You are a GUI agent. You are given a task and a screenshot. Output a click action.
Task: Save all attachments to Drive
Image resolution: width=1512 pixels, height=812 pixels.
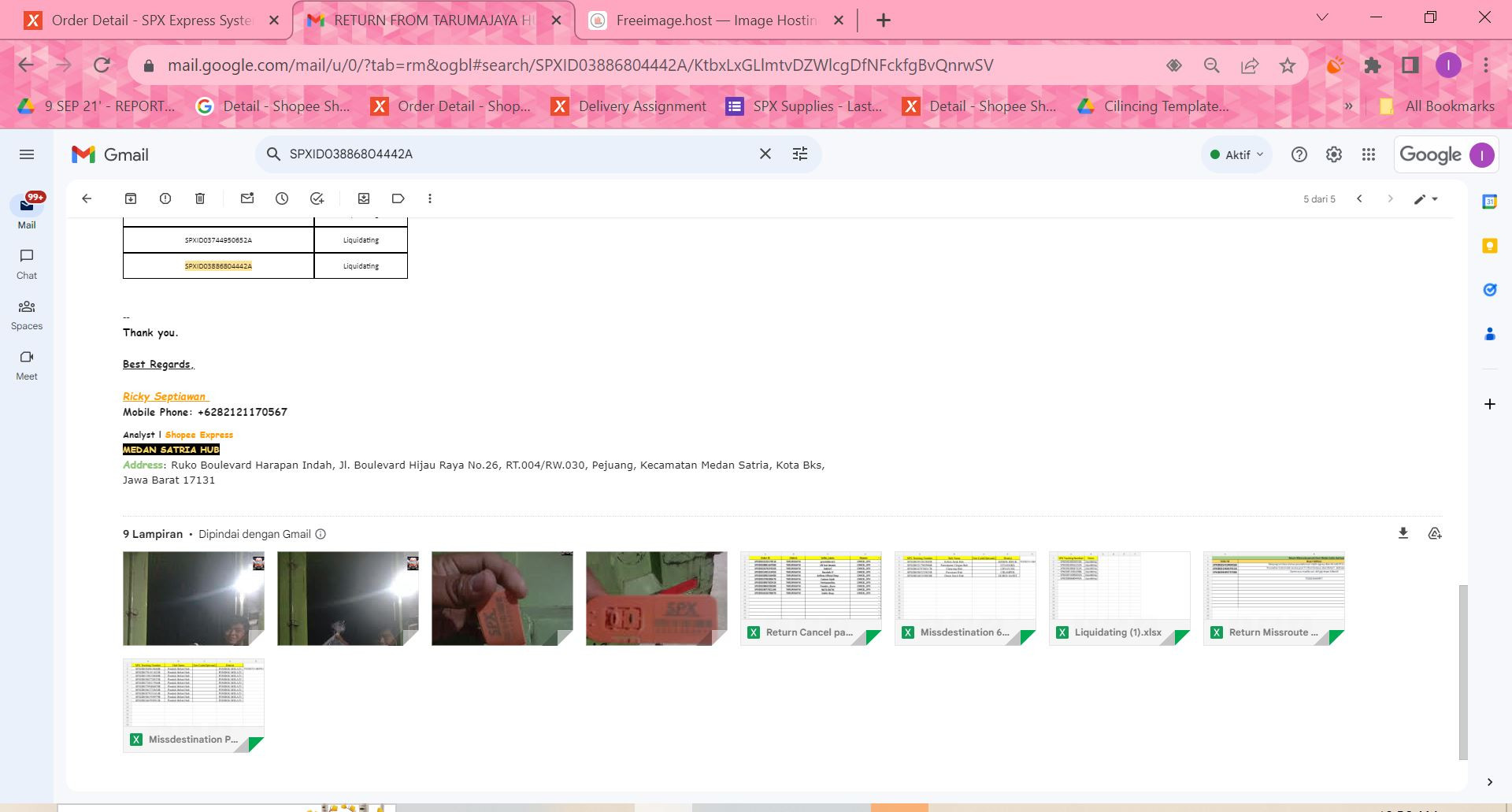1435,533
